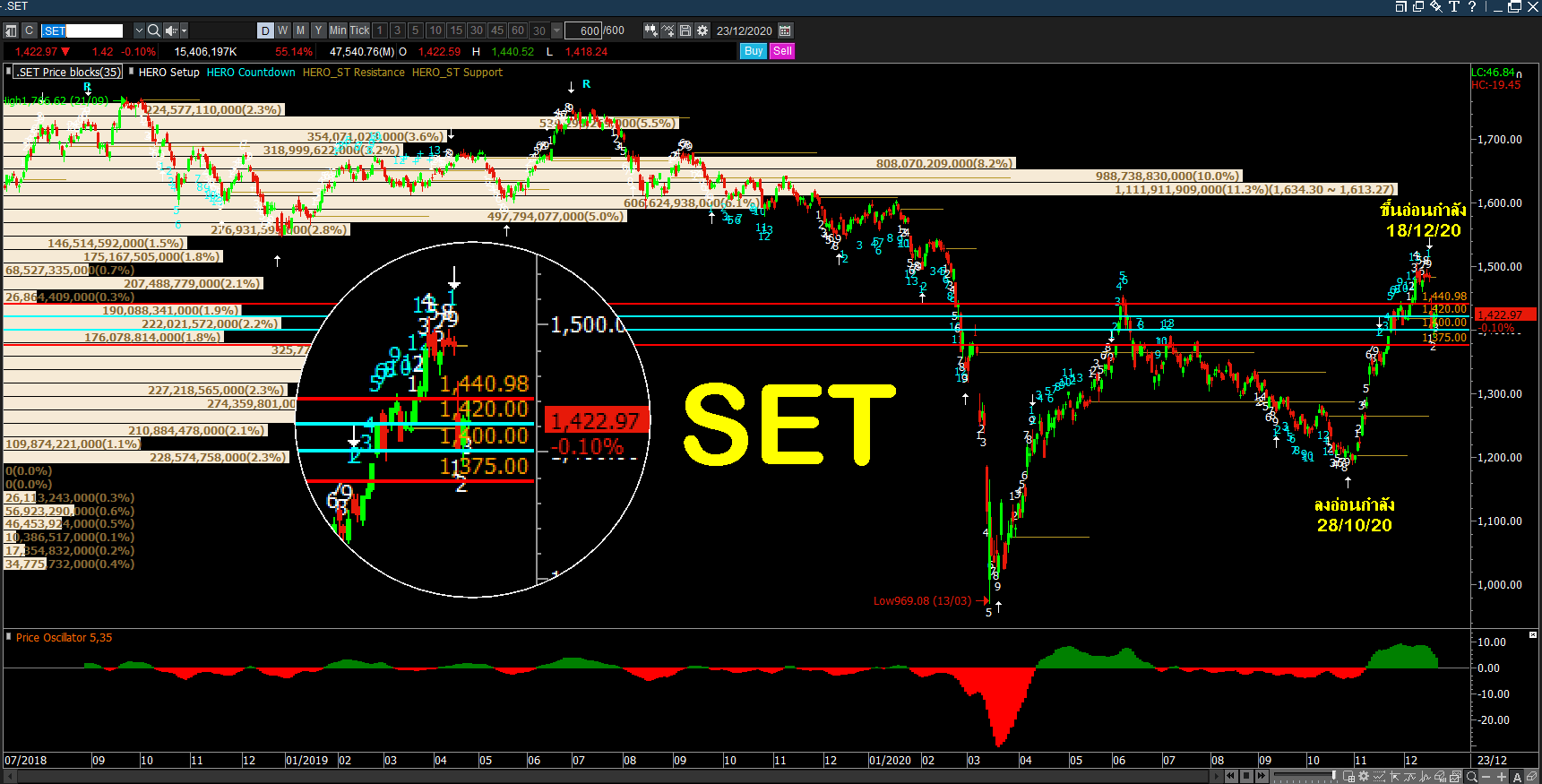Click the eraser-with-bars icon
Viewport: 1542px width, 784px height.
pyautogui.click(x=1440, y=776)
